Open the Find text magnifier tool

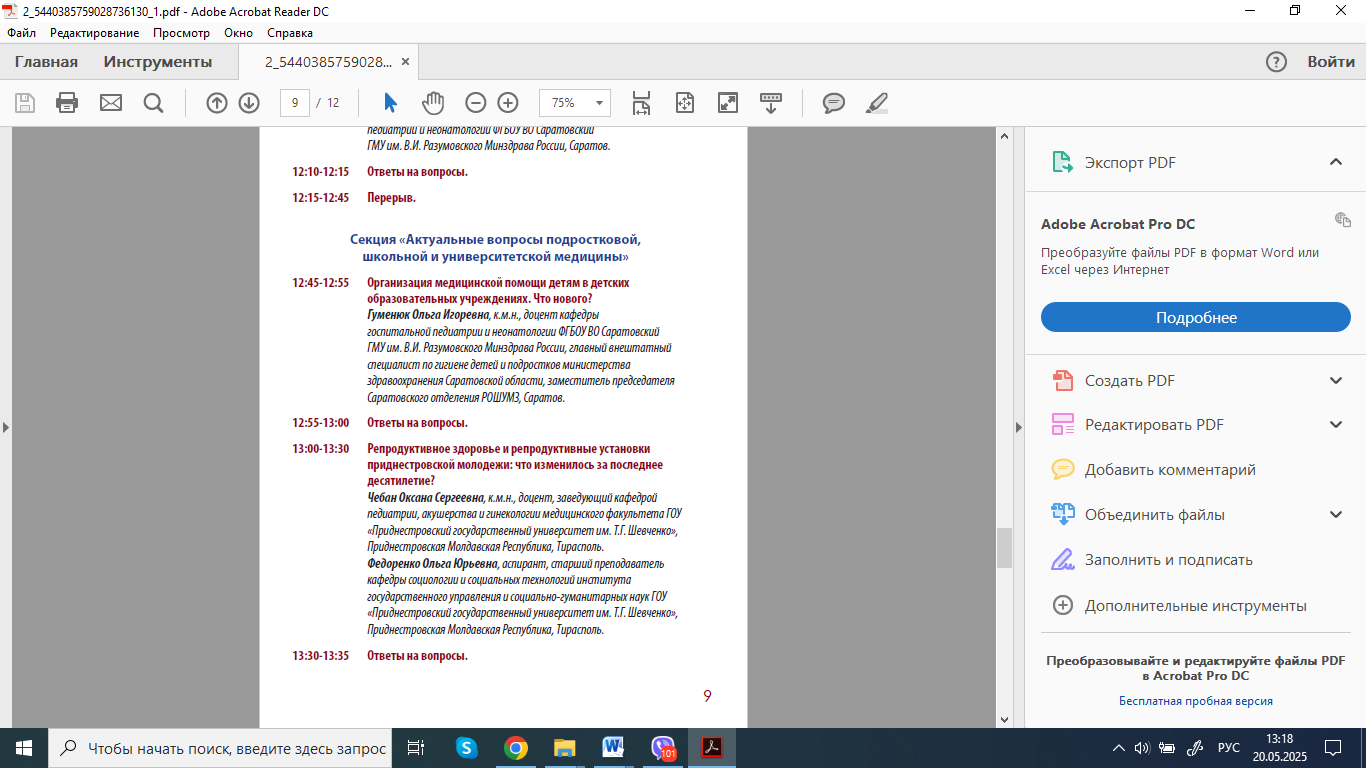point(153,103)
